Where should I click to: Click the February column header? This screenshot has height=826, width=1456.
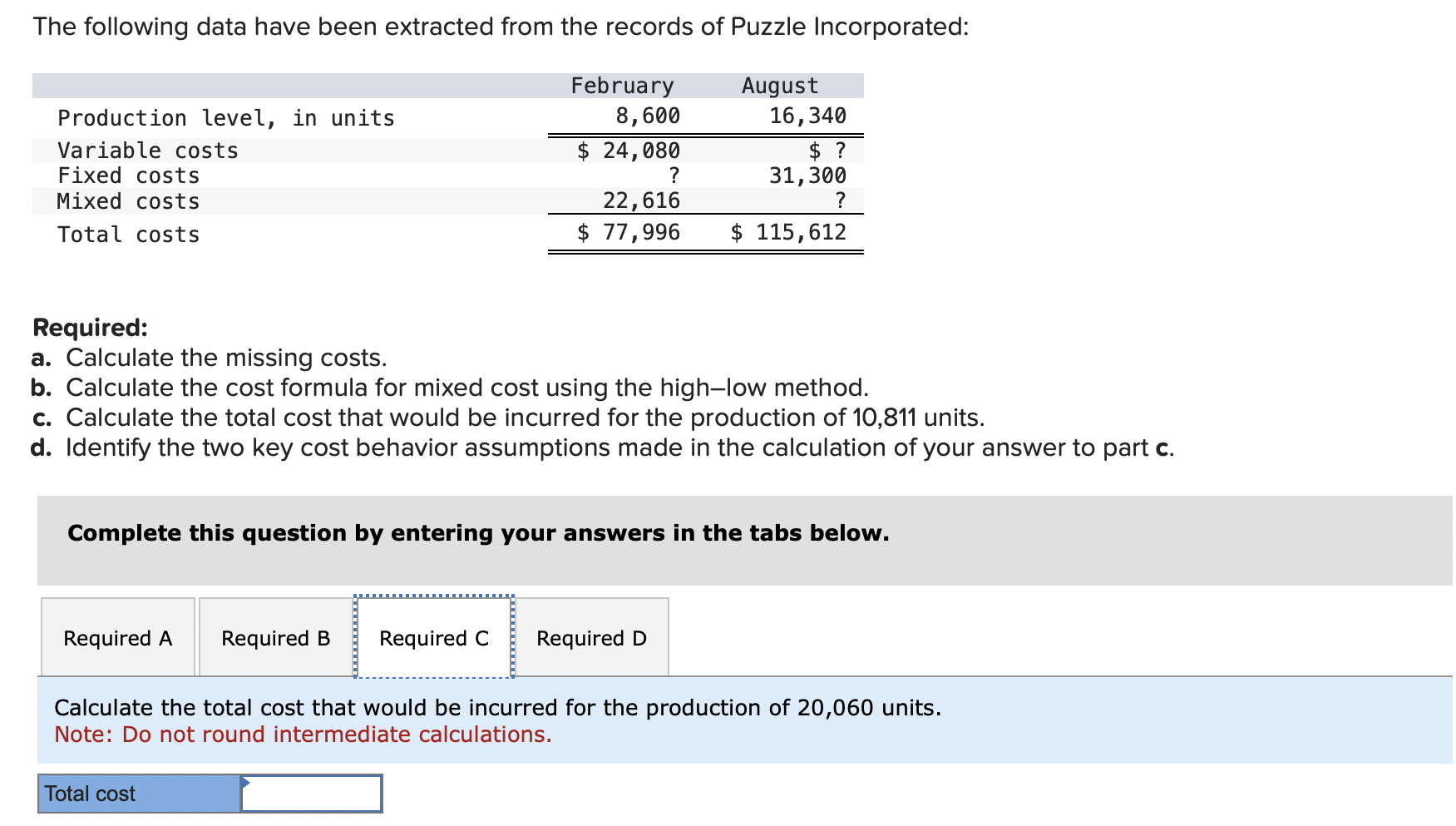click(x=622, y=86)
